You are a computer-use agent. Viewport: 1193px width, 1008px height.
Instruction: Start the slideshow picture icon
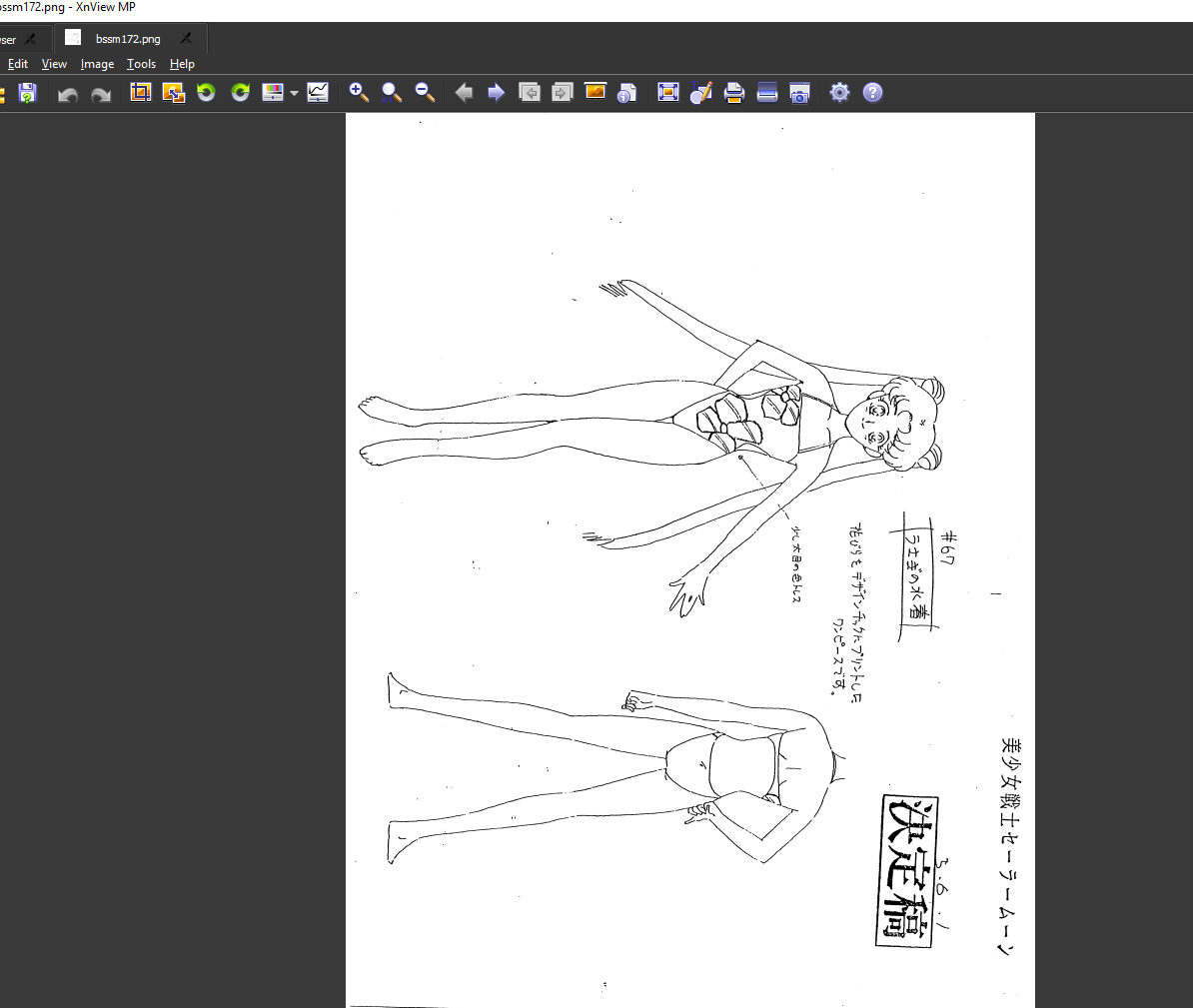click(595, 92)
